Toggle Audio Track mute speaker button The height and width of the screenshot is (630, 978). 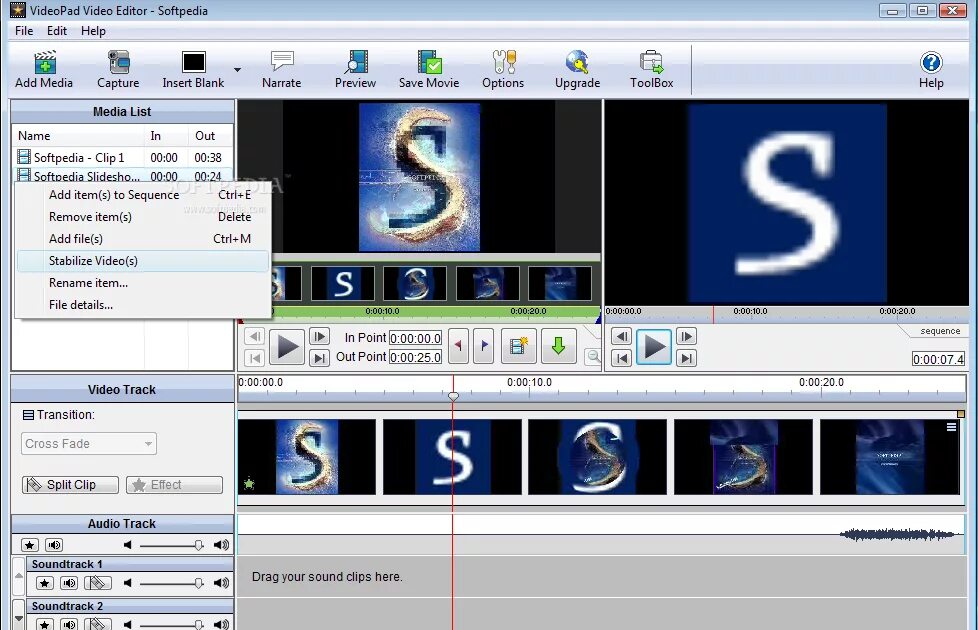pyautogui.click(x=54, y=545)
